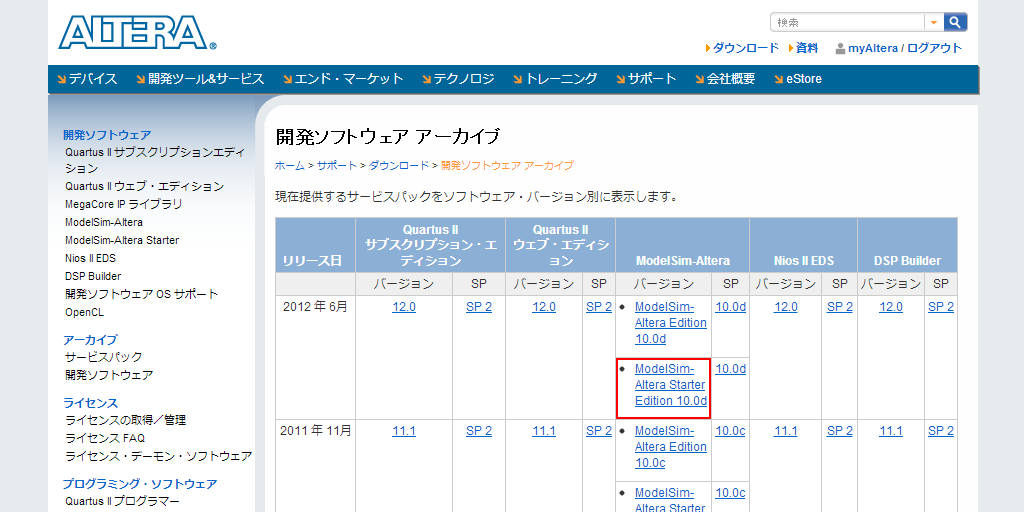Open the テクノロジ menu
1024x512 pixels.
click(458, 79)
